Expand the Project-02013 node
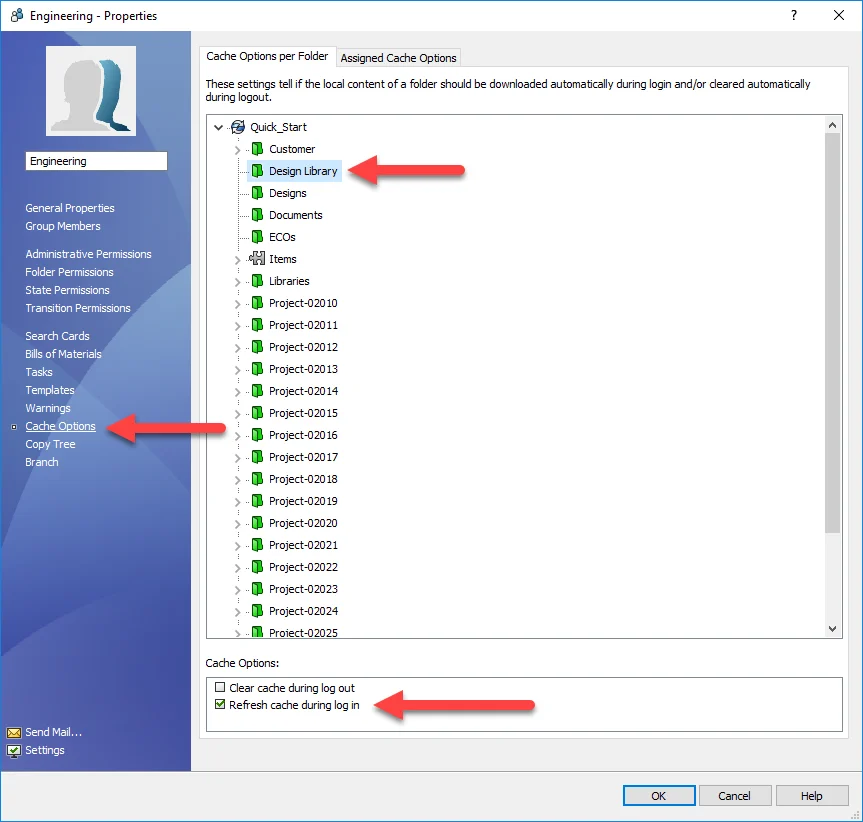This screenshot has height=822, width=863. [x=237, y=370]
